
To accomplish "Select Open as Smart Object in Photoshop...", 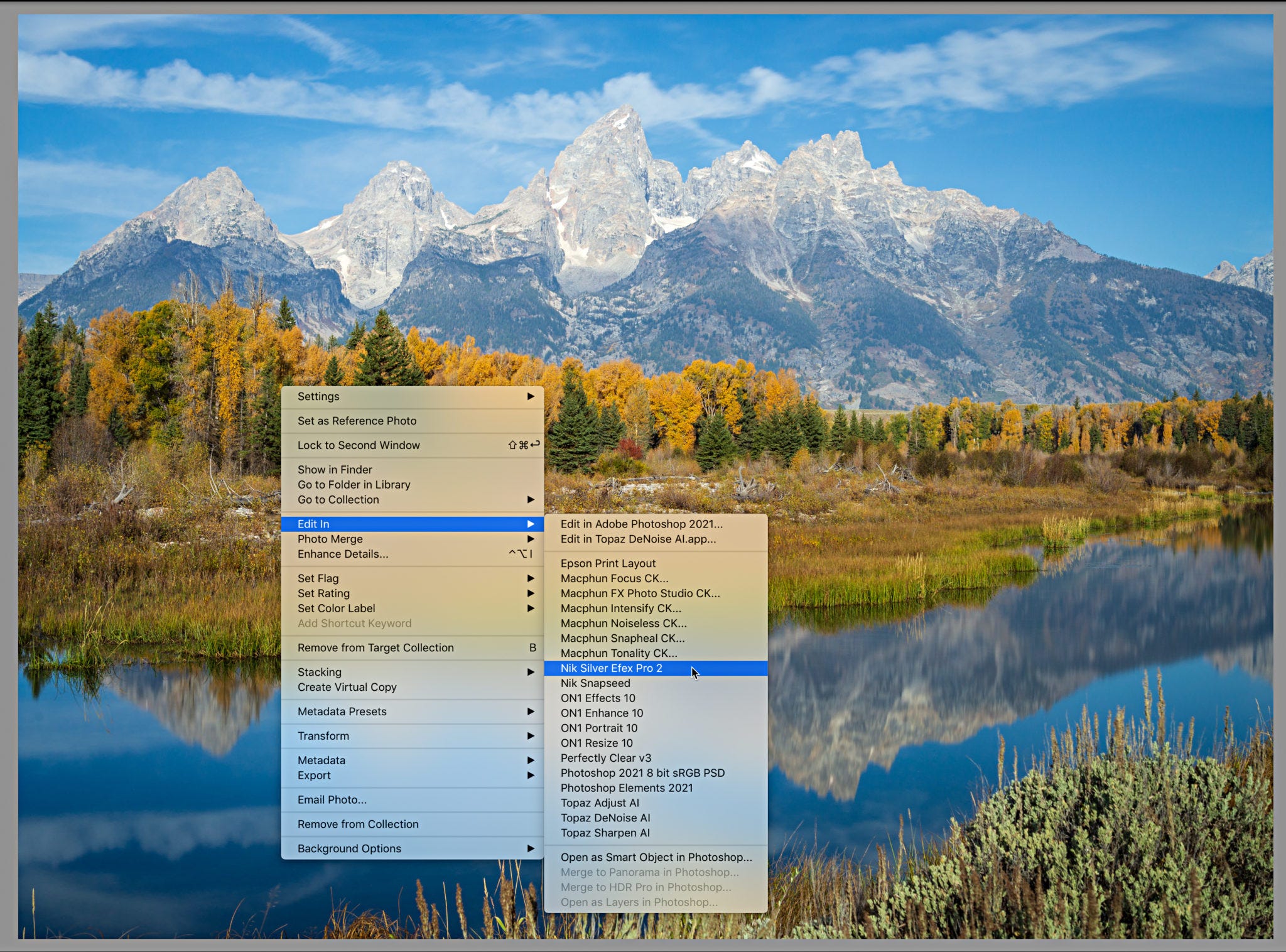I will coord(656,857).
